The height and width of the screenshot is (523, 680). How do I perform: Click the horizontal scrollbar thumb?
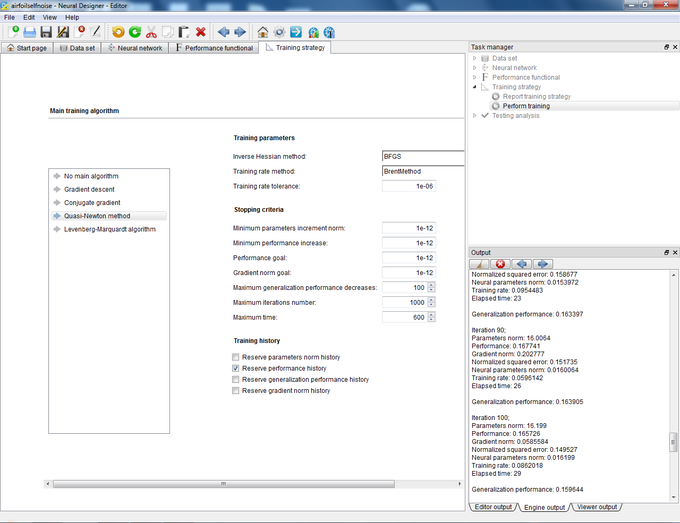click(x=224, y=484)
